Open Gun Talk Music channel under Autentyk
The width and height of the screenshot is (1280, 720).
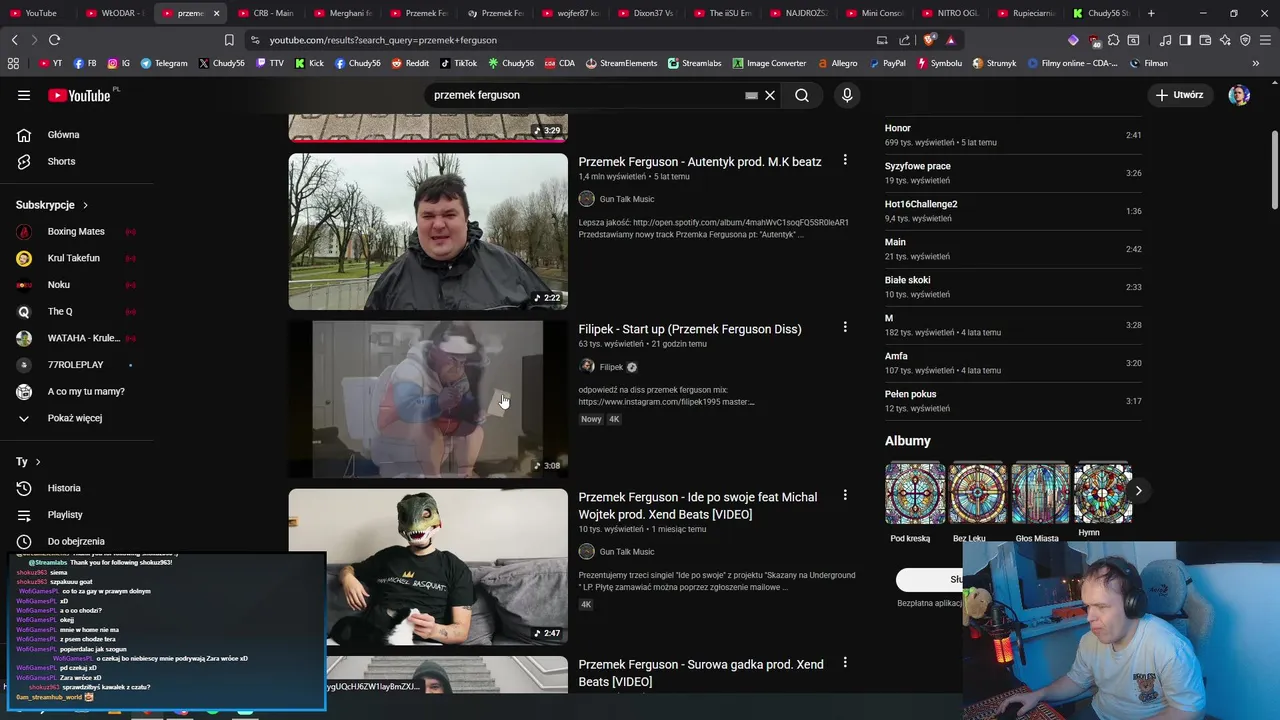point(627,199)
